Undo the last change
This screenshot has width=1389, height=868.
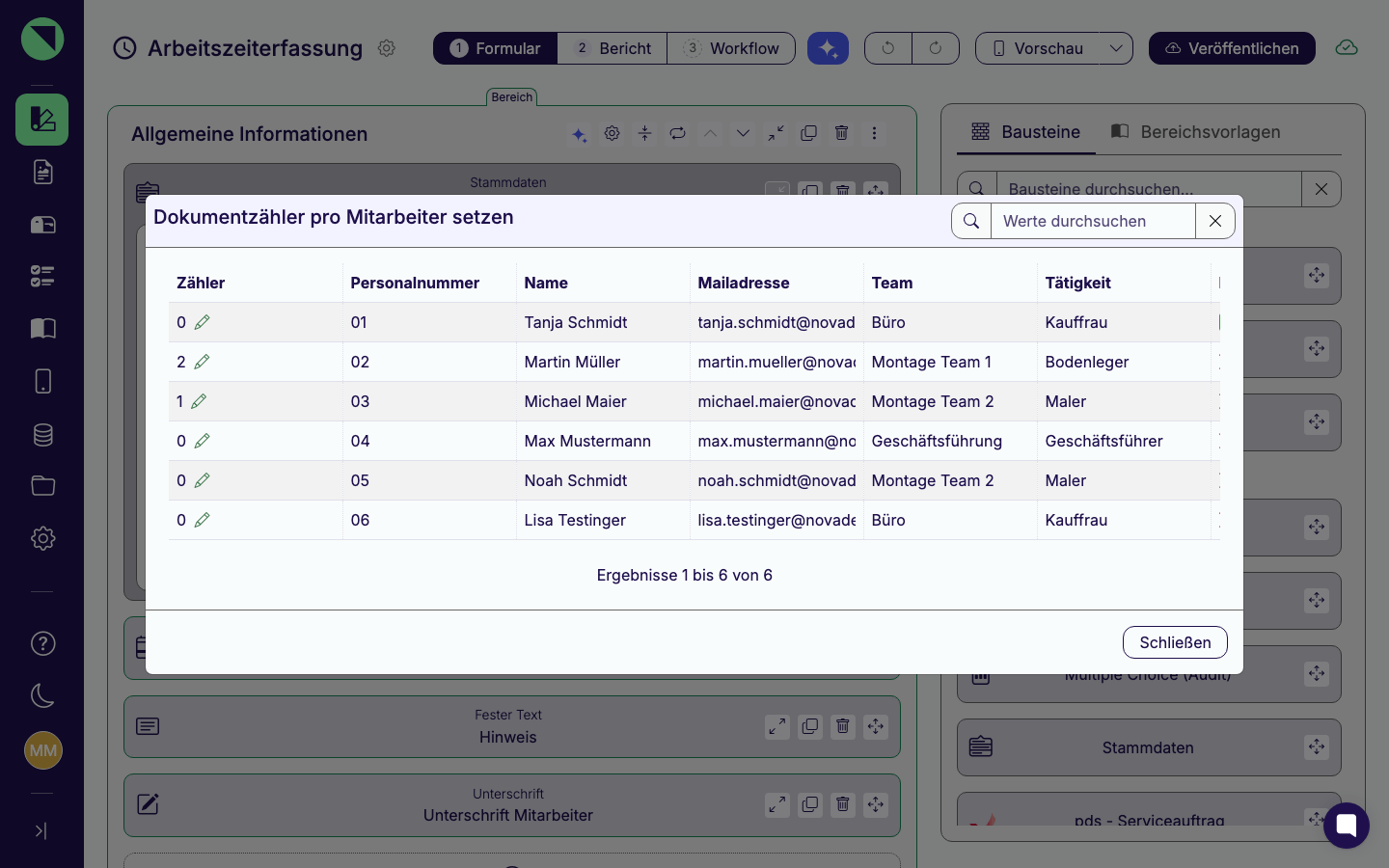[x=888, y=48]
